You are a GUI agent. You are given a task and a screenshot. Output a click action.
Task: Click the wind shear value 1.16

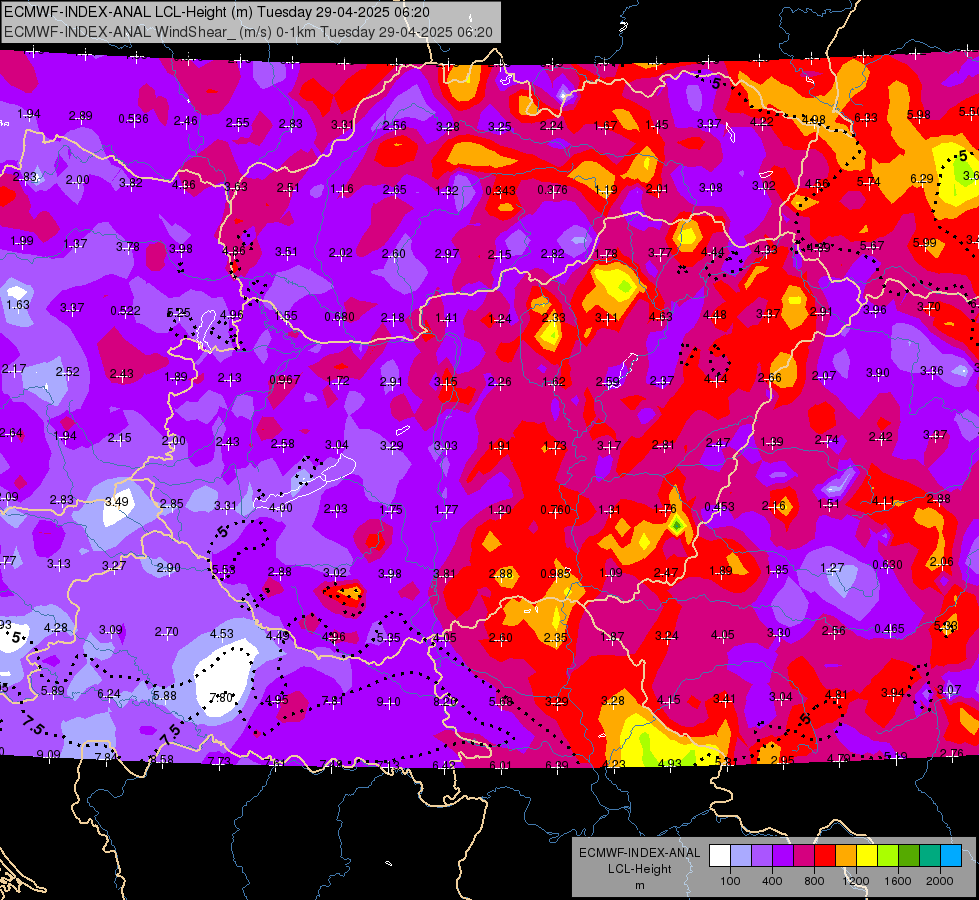(342, 189)
